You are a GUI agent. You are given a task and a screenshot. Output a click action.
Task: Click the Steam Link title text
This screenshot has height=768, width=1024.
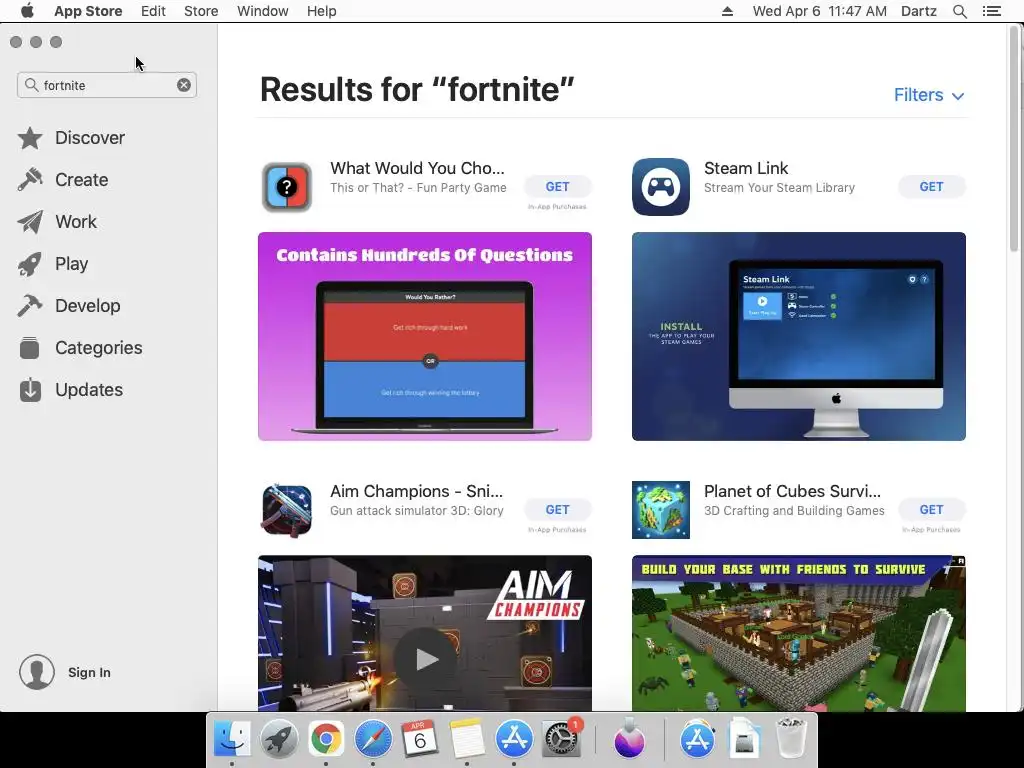(x=746, y=168)
